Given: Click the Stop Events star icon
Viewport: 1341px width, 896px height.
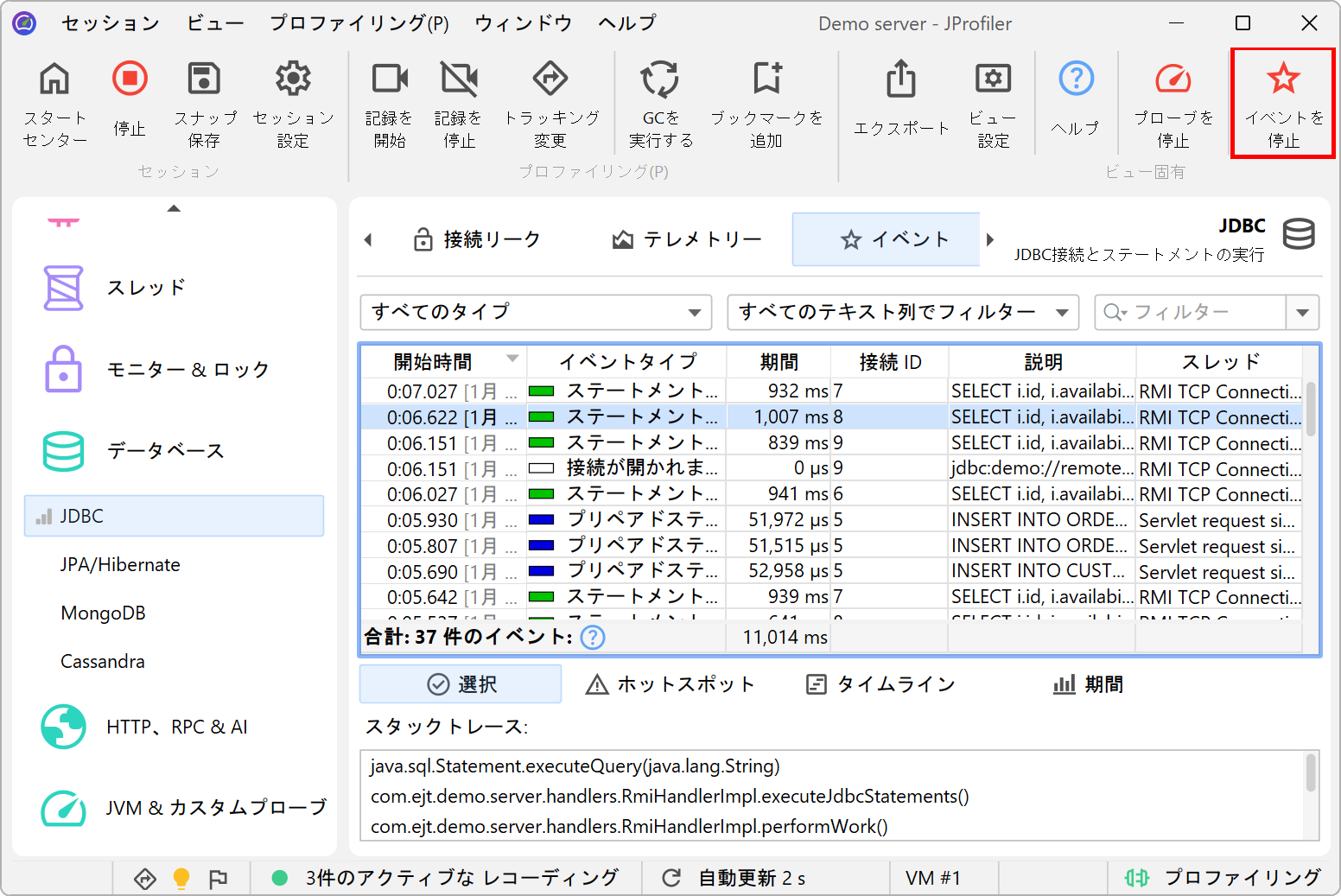Looking at the screenshot, I should click(x=1283, y=79).
